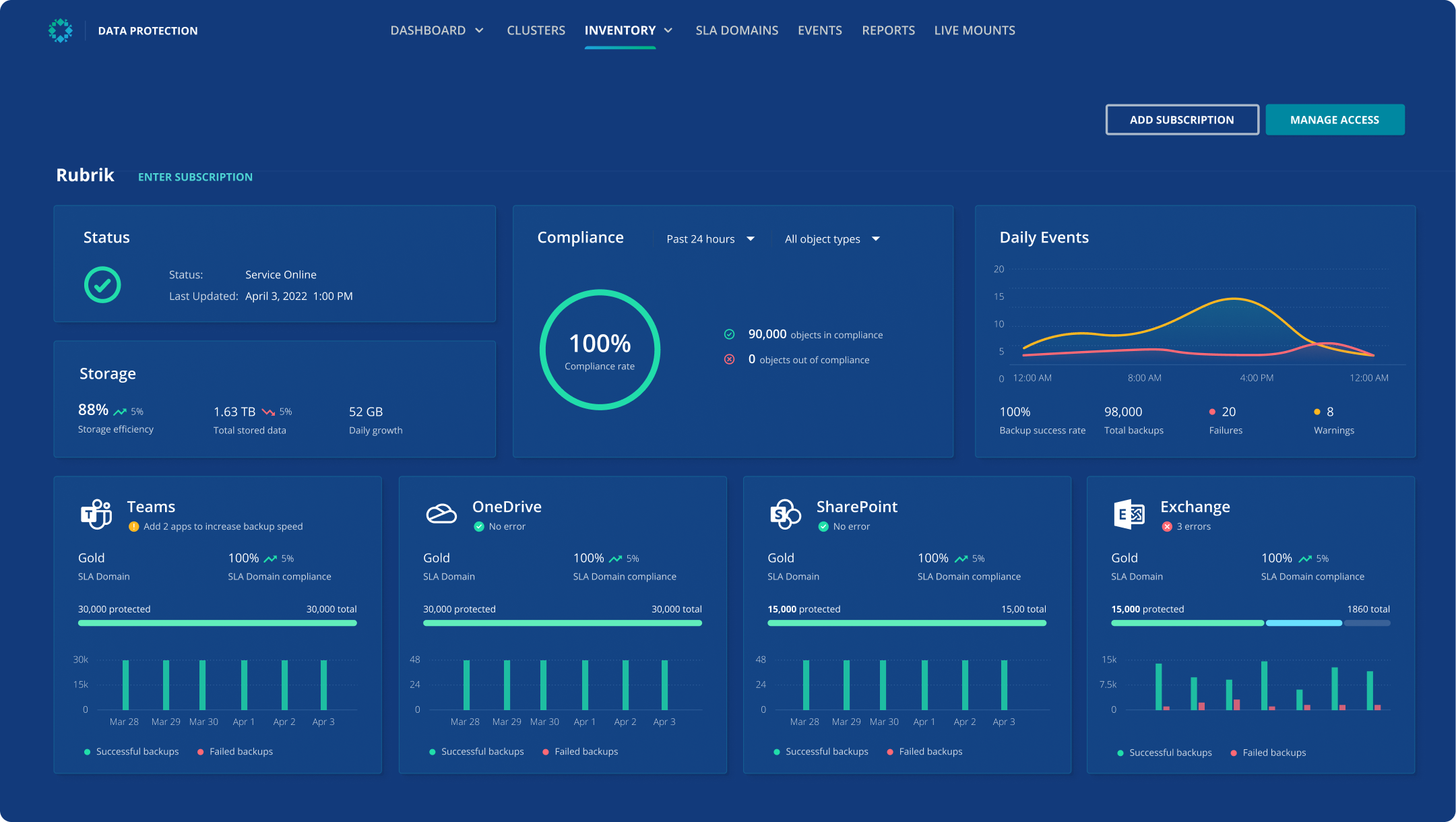
Task: Open Live Mounts tab
Action: coord(974,30)
